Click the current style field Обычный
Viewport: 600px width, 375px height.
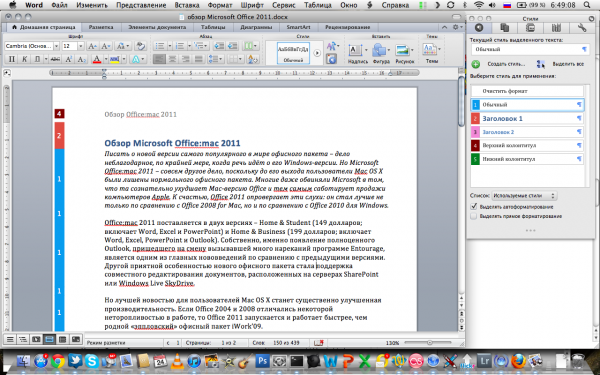point(530,49)
